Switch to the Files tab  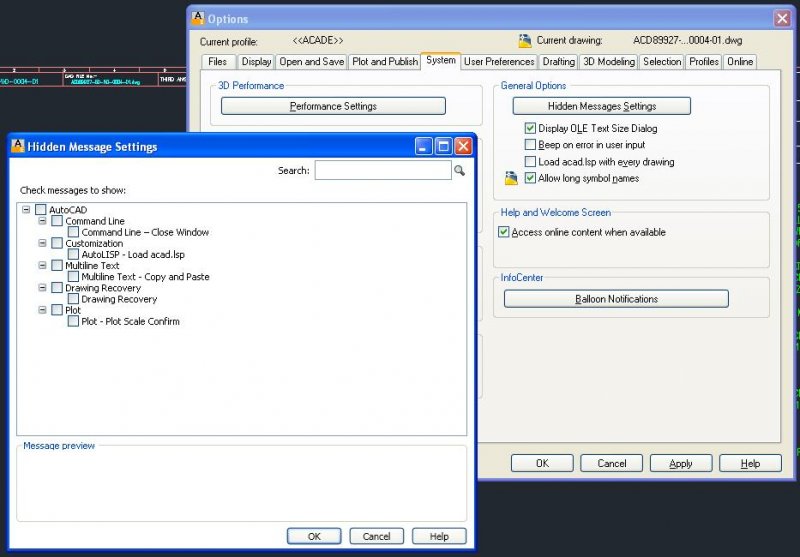[218, 62]
